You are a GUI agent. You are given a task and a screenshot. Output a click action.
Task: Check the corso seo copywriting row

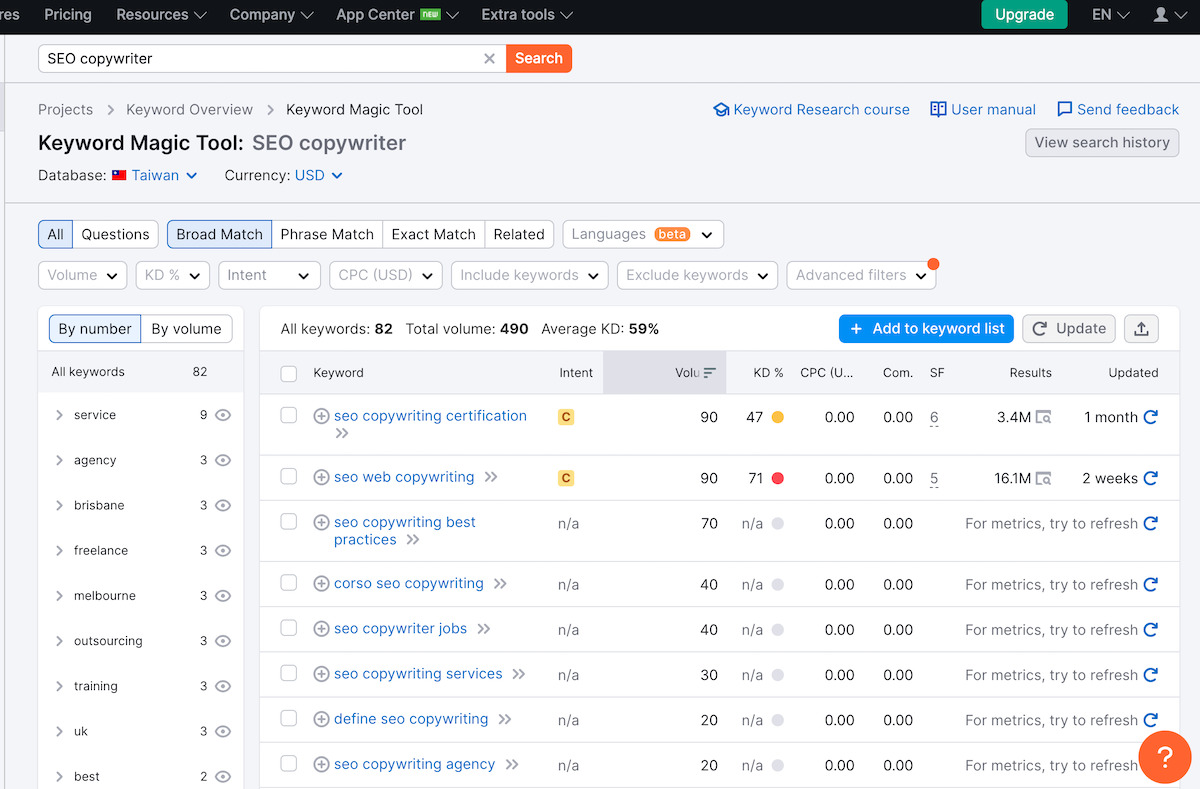289,582
